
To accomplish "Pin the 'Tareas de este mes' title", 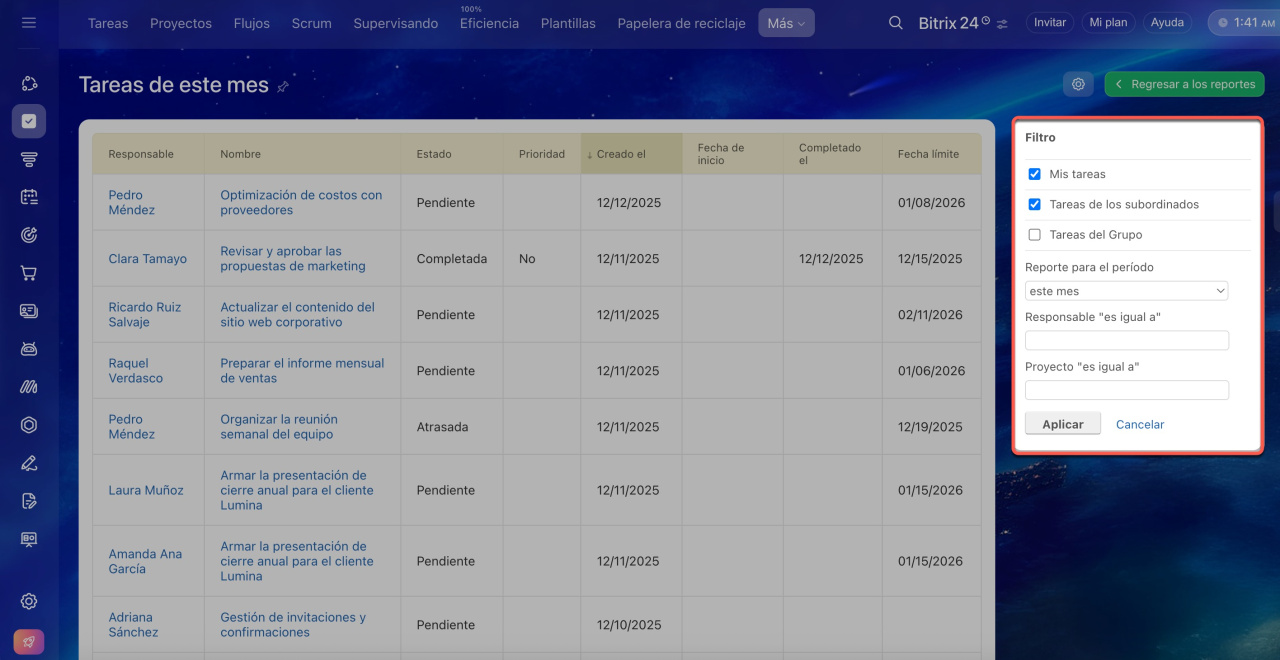I will (283, 87).
